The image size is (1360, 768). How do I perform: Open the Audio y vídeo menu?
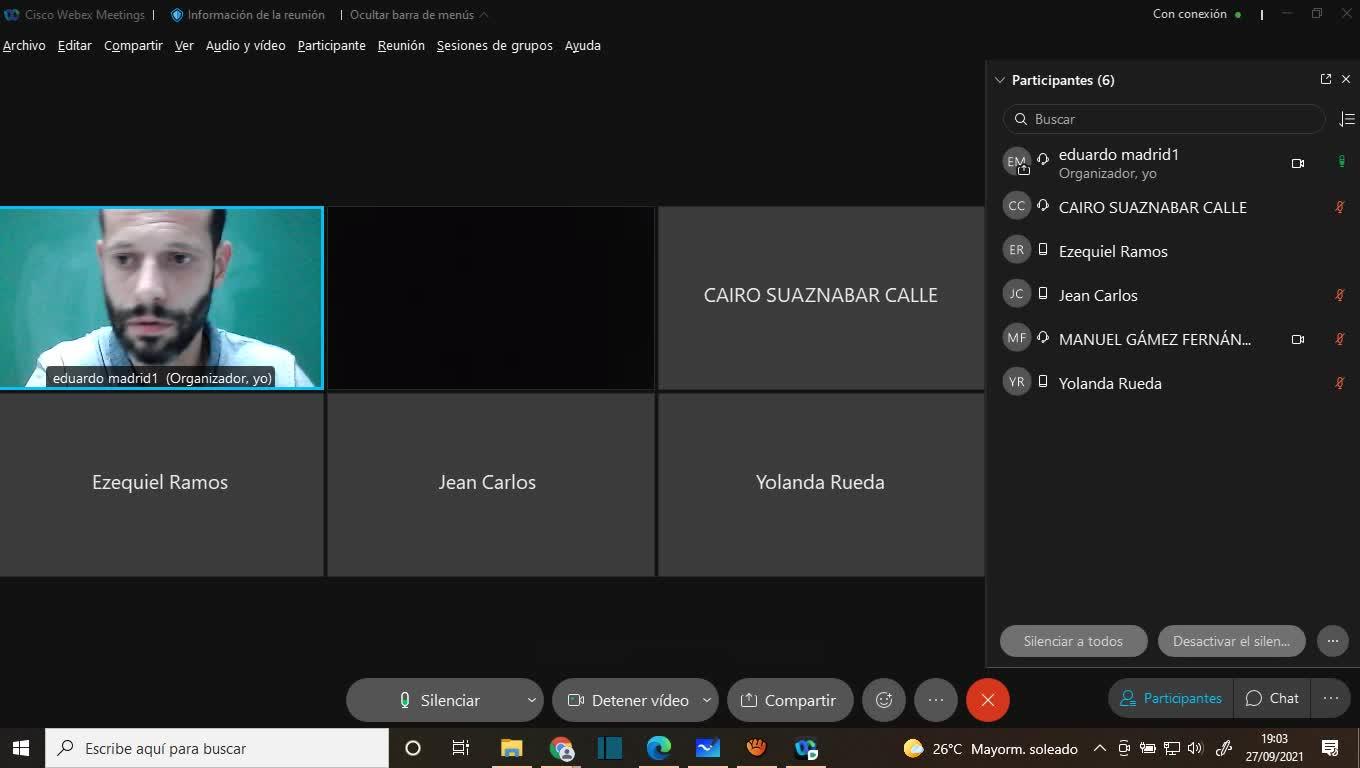point(246,45)
